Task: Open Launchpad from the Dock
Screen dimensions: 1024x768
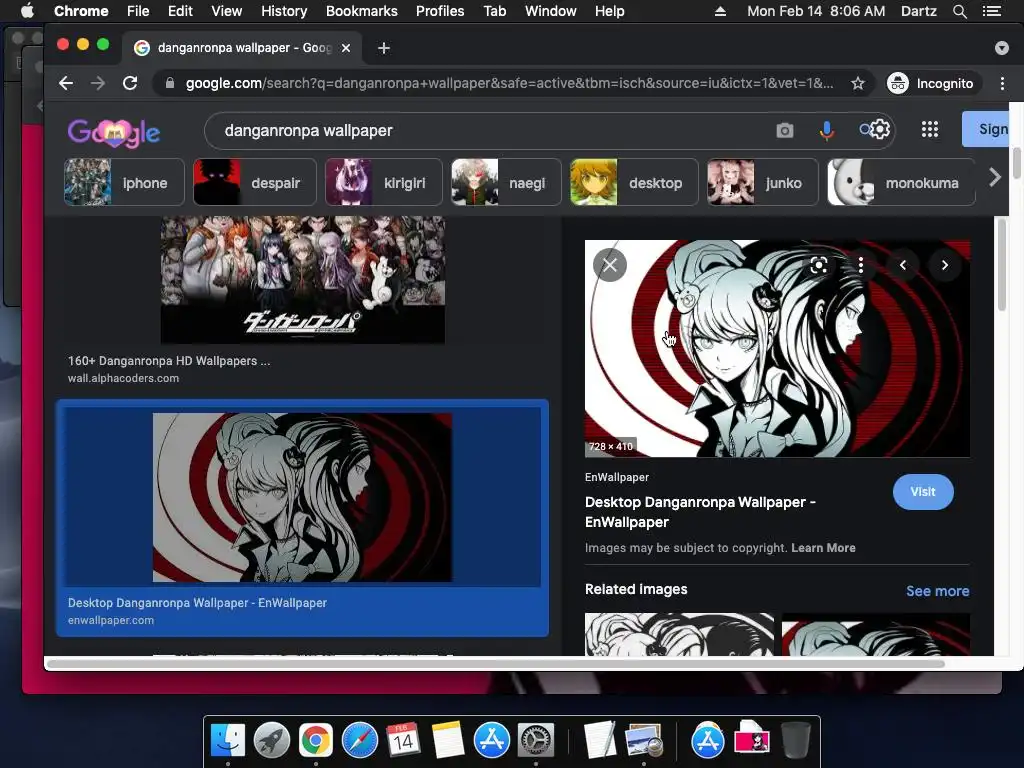Action: coord(272,740)
